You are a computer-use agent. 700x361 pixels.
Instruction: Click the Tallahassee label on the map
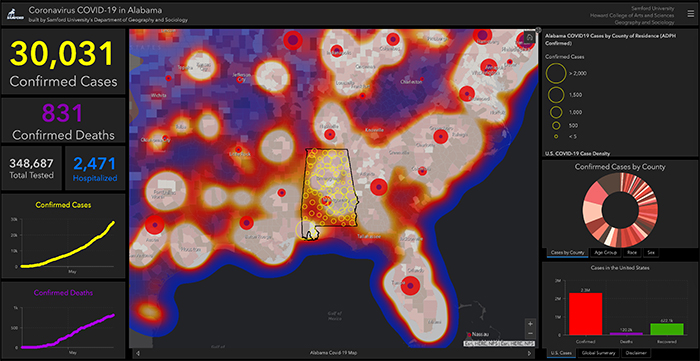[x=368, y=236]
